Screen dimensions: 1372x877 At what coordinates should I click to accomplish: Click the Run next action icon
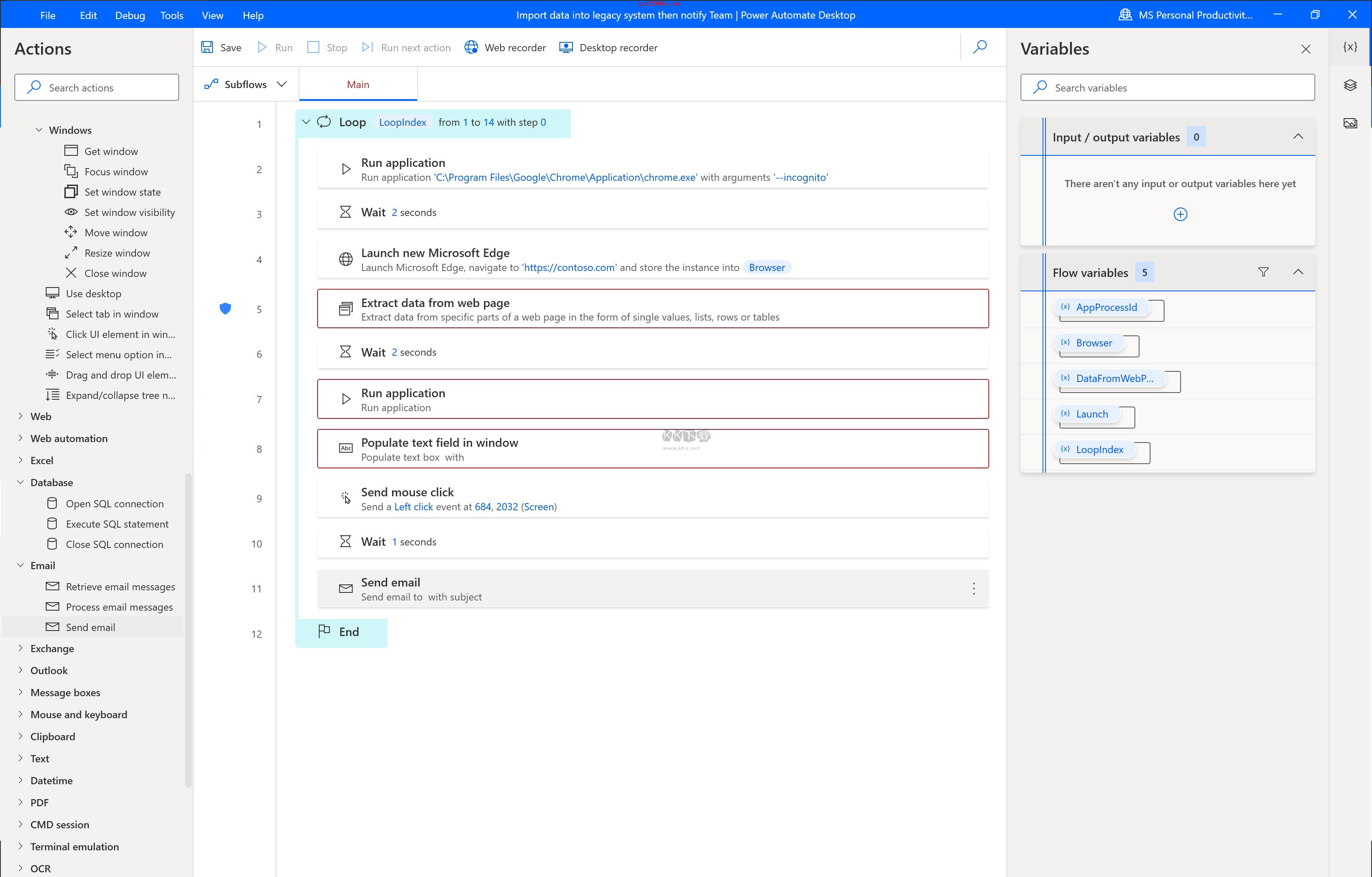367,47
